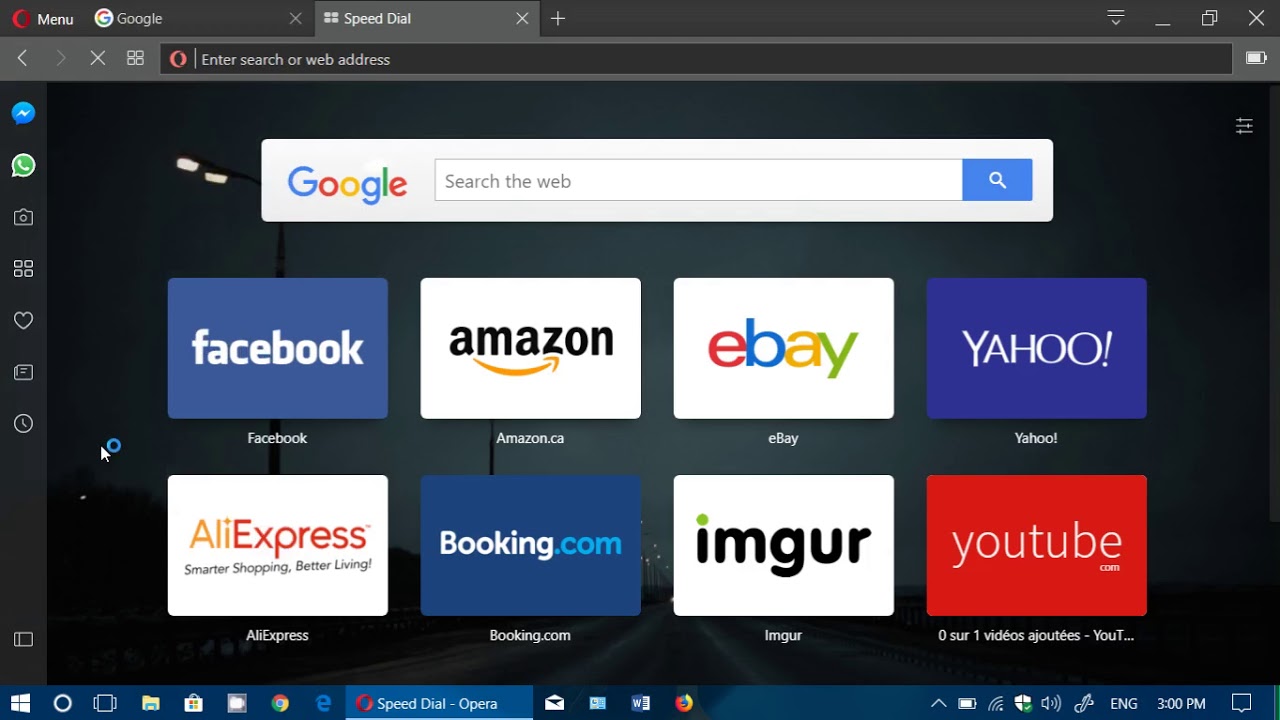1280x720 pixels.
Task: Open volume control in system tray
Action: (1050, 703)
